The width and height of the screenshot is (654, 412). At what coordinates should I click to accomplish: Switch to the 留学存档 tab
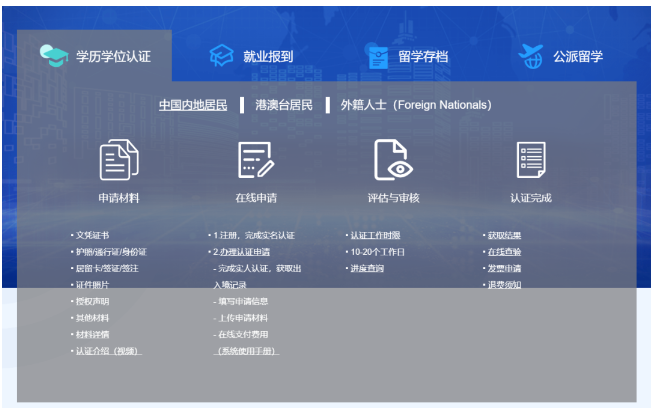pyautogui.click(x=408, y=56)
